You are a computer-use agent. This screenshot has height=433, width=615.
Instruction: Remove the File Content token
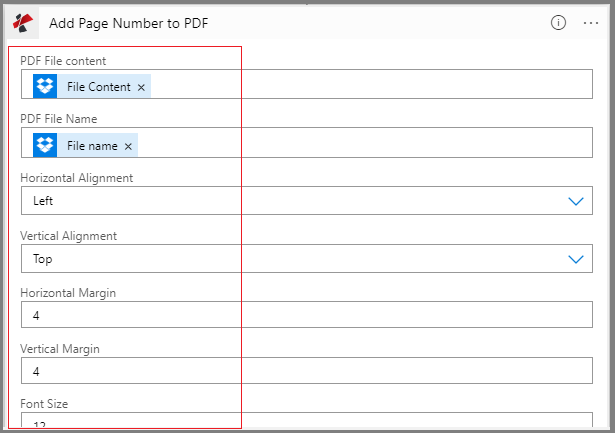[141, 88]
